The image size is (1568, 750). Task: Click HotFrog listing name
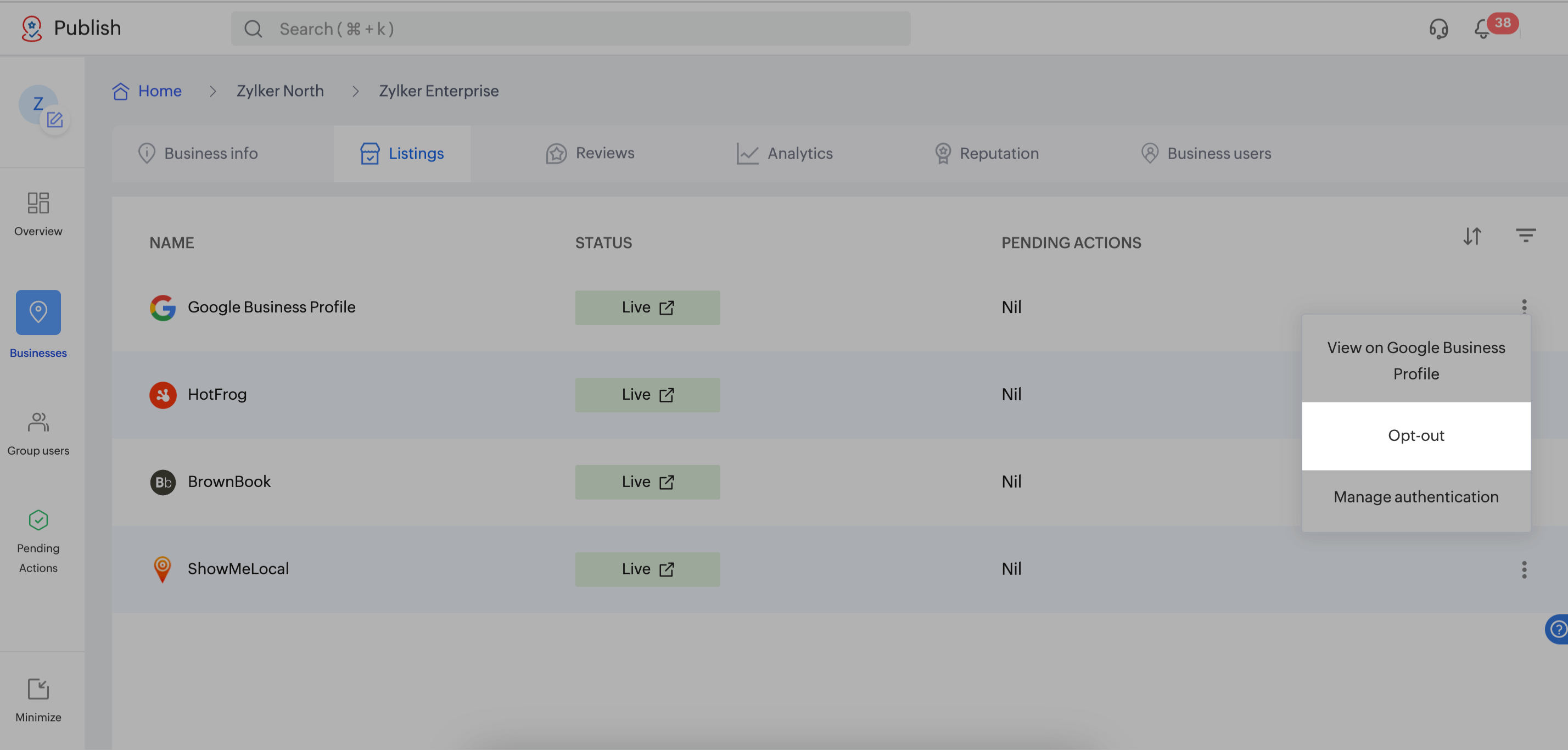click(217, 394)
